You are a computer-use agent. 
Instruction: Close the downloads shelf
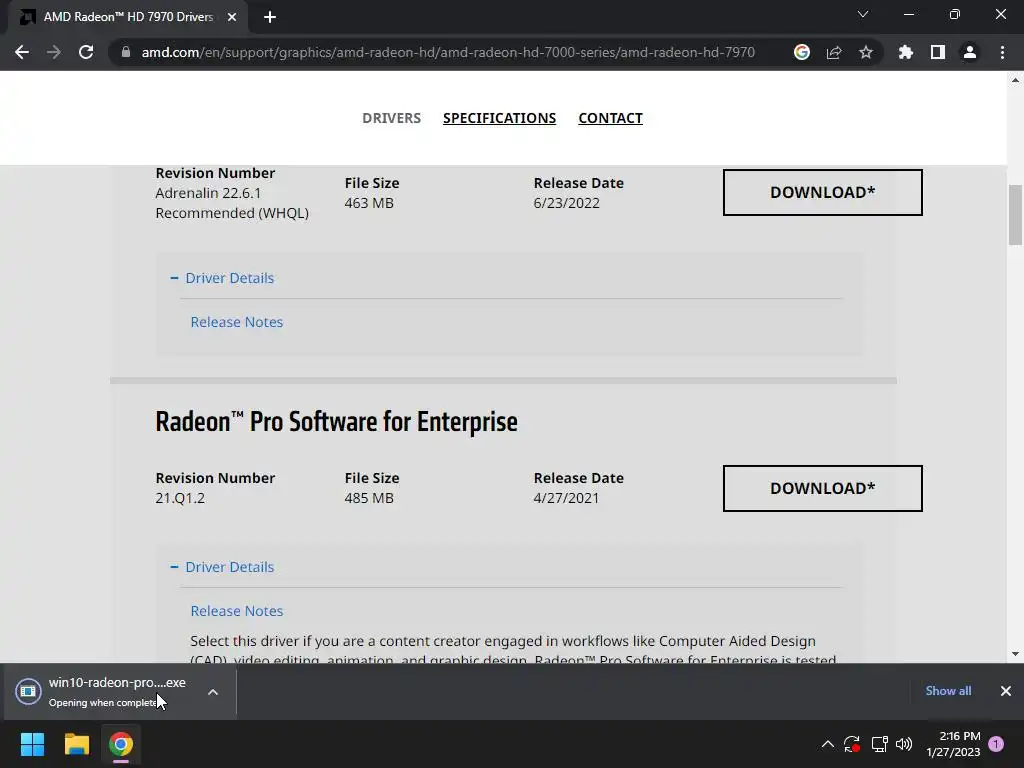(1006, 691)
